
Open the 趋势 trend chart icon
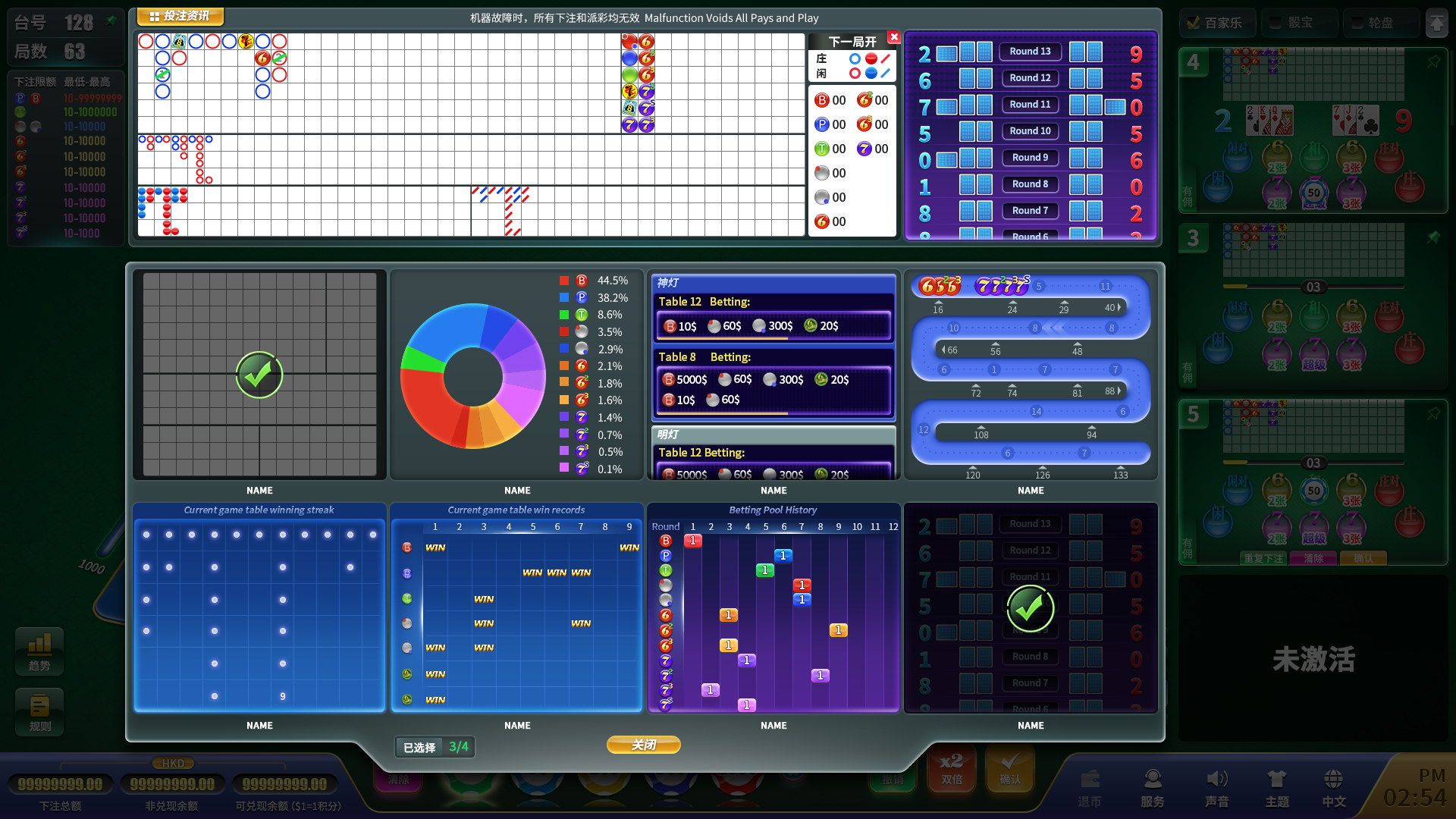(x=39, y=645)
